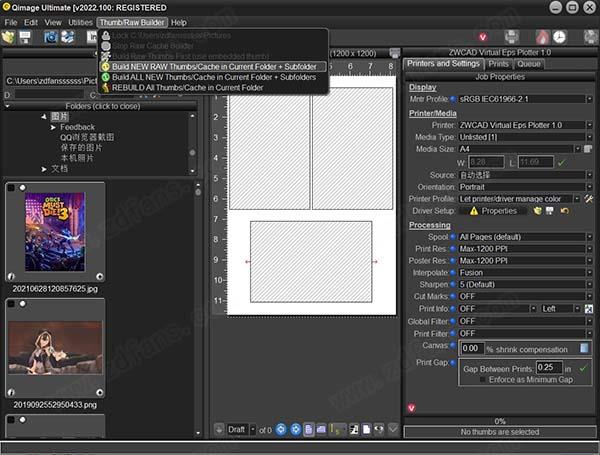This screenshot has height=455, width=600.
Task: Switch to the Queue tab
Action: [x=529, y=64]
